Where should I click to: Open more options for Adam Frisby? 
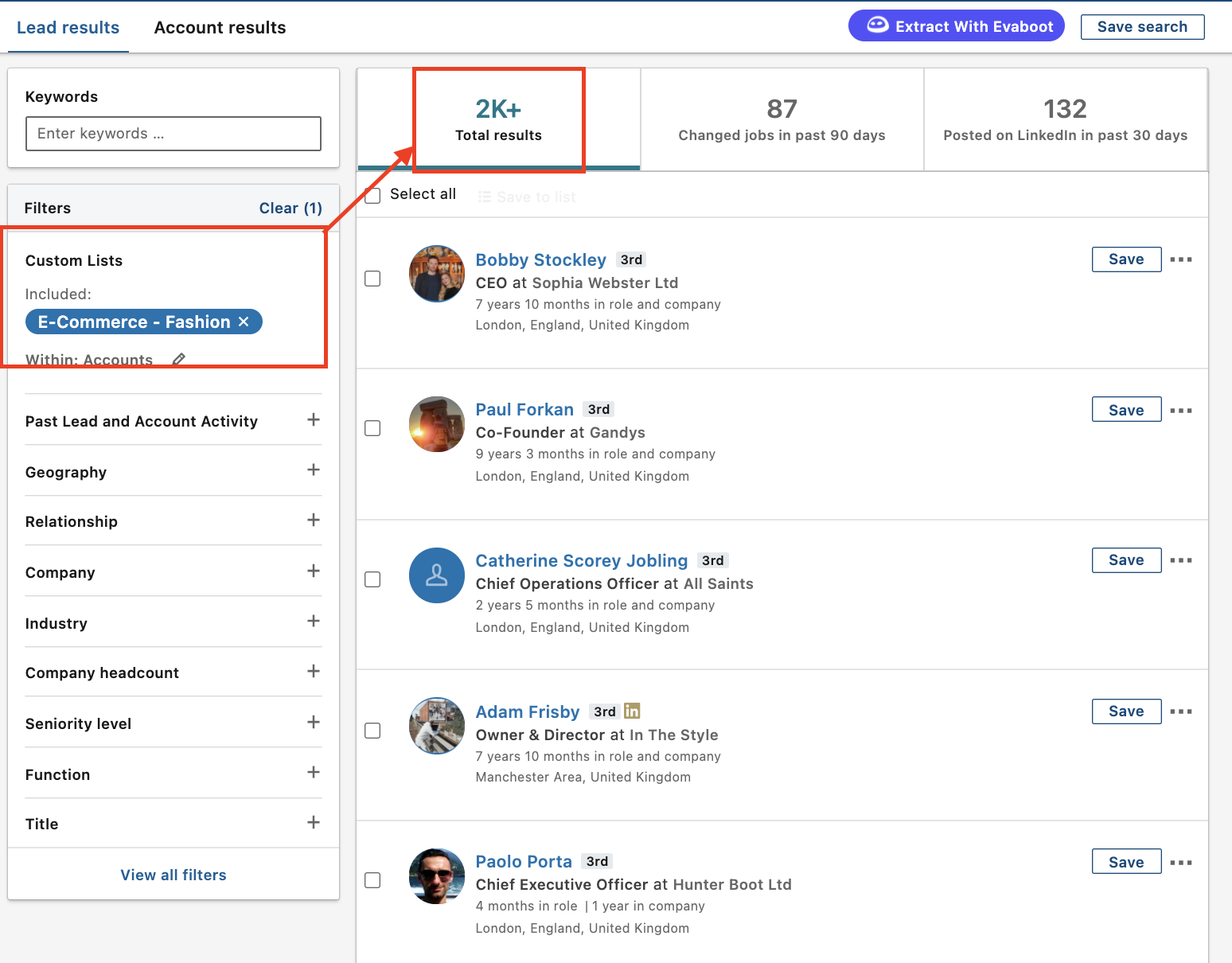(1181, 712)
